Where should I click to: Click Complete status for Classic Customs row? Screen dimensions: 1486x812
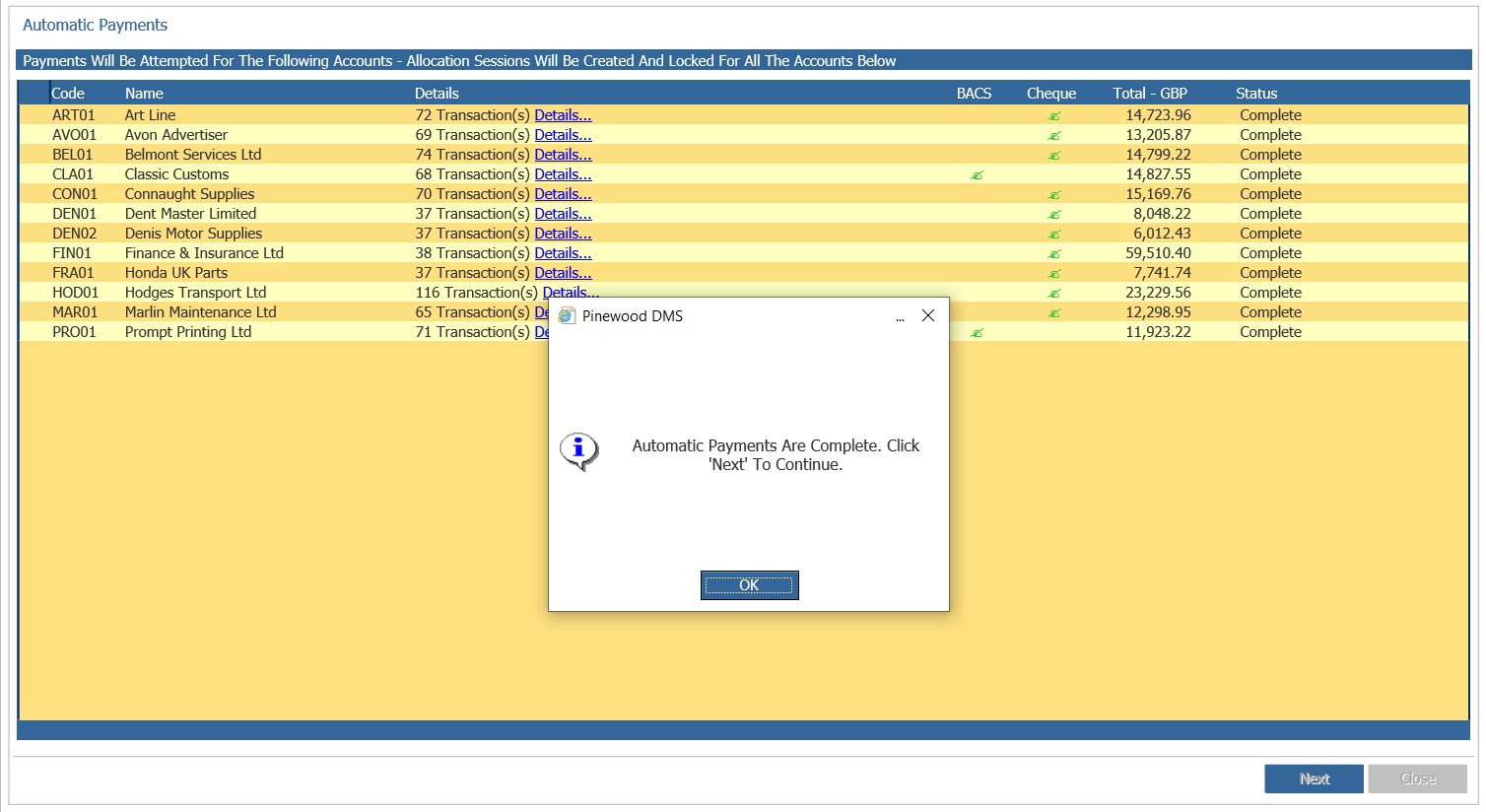tap(1270, 174)
